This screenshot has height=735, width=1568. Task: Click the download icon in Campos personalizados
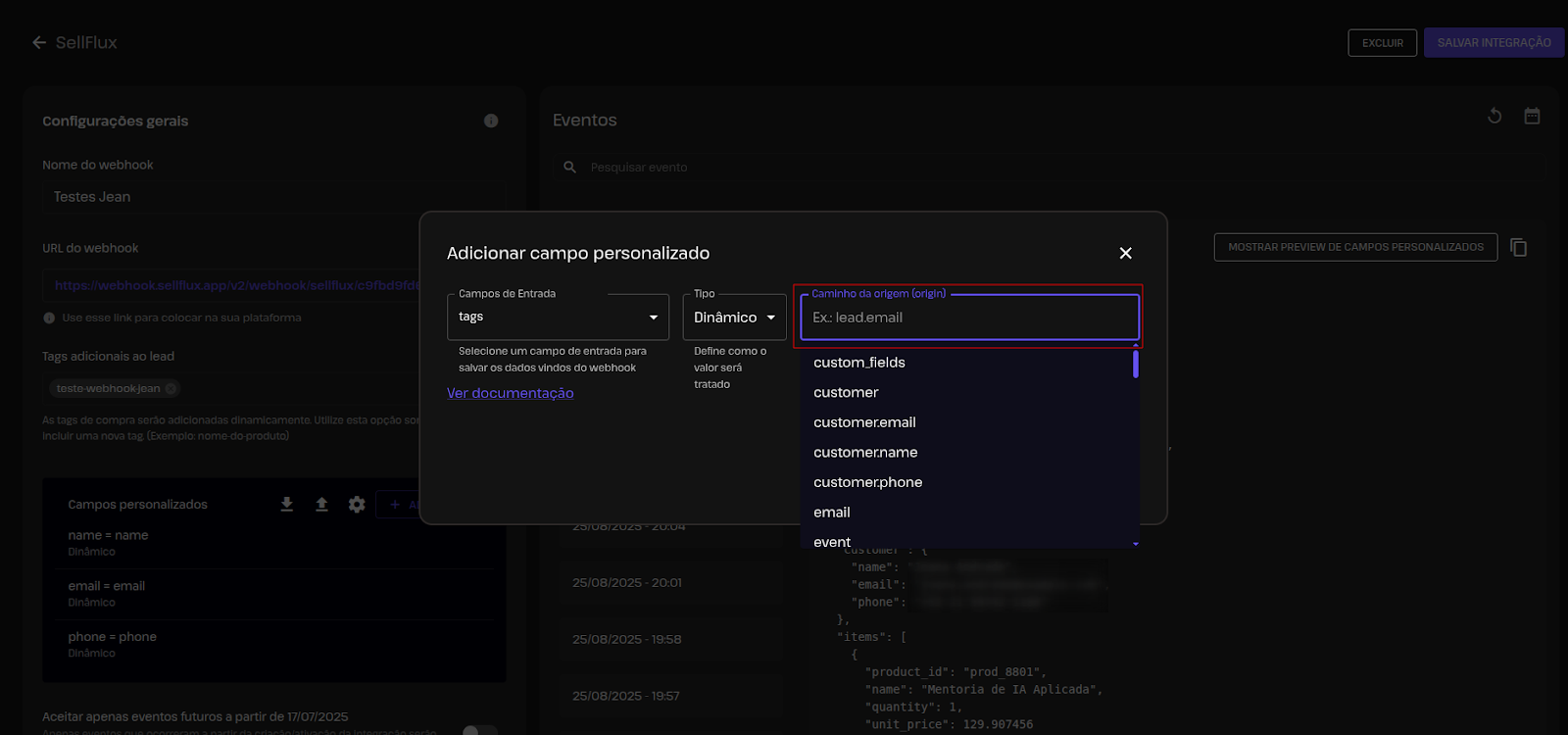286,504
